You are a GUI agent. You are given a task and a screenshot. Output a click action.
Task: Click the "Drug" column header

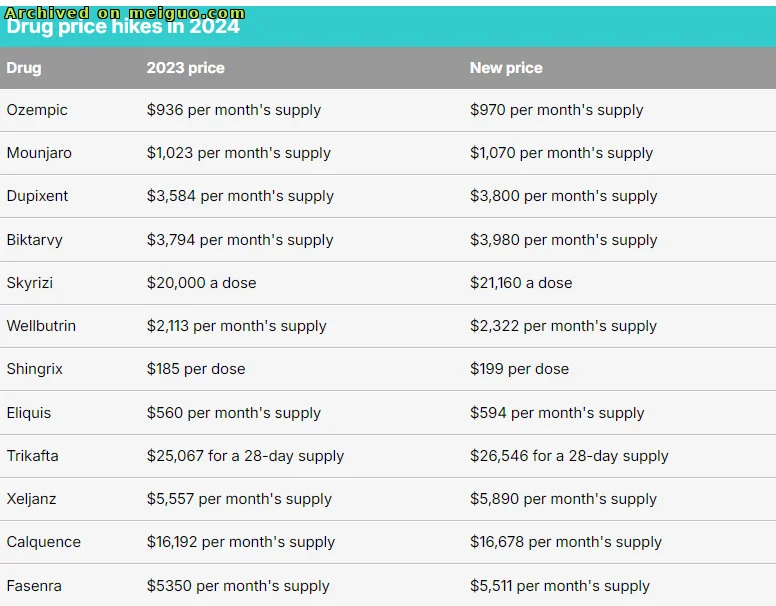(24, 68)
